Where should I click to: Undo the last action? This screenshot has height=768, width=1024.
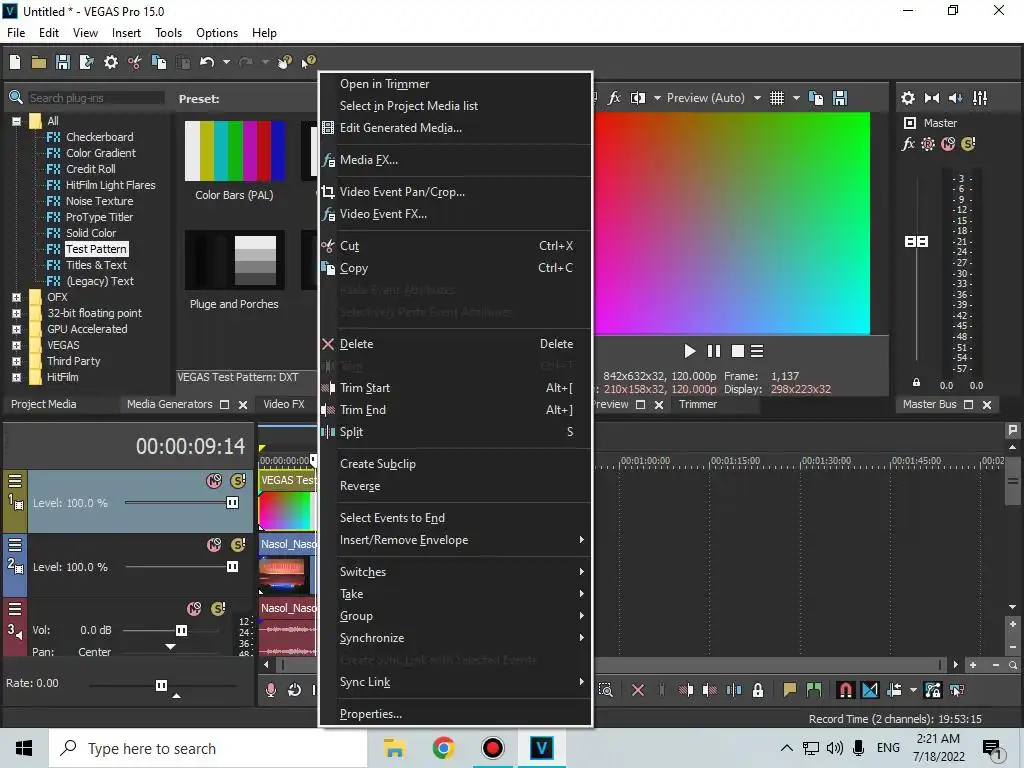click(207, 62)
